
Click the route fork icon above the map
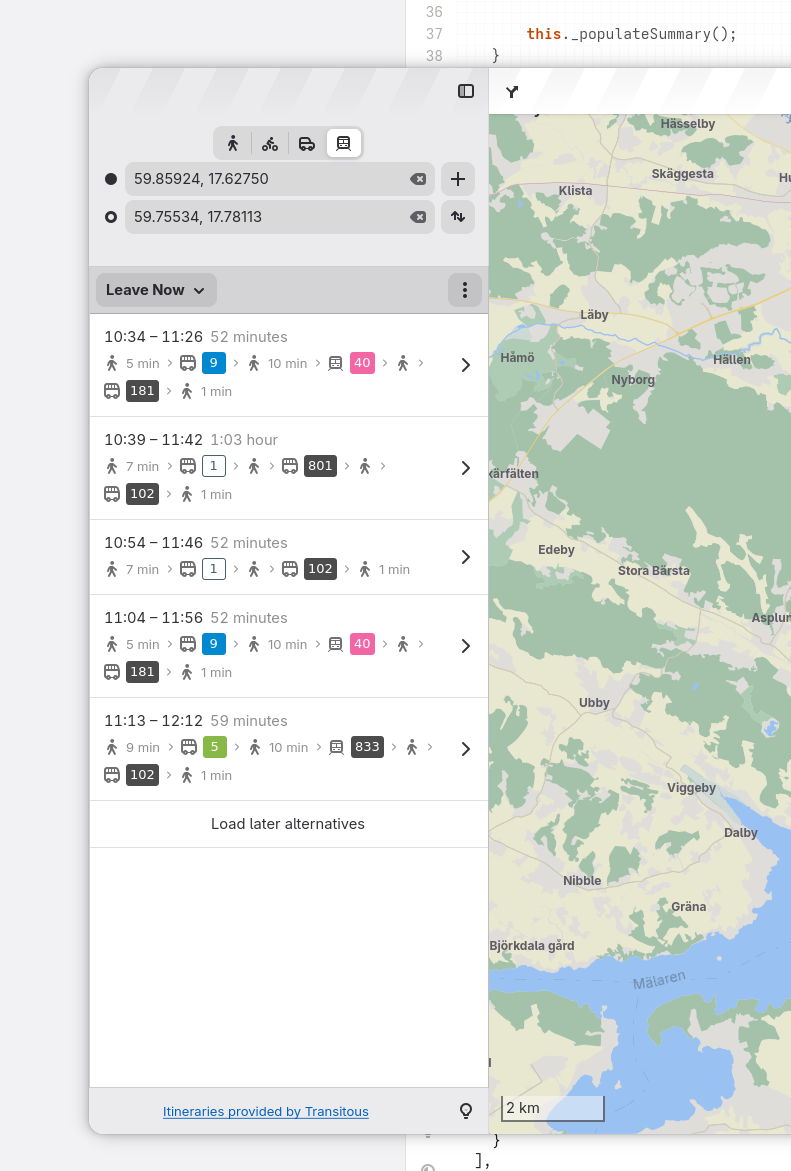coord(512,92)
